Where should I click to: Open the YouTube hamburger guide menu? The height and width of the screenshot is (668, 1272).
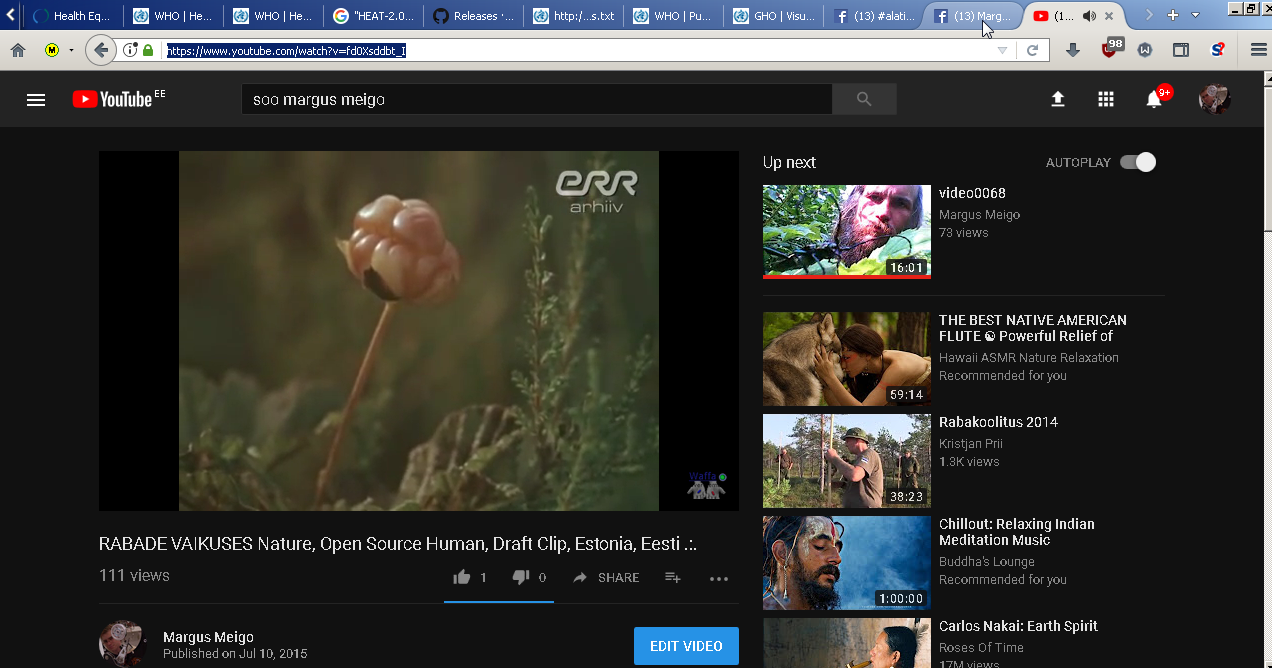click(36, 99)
